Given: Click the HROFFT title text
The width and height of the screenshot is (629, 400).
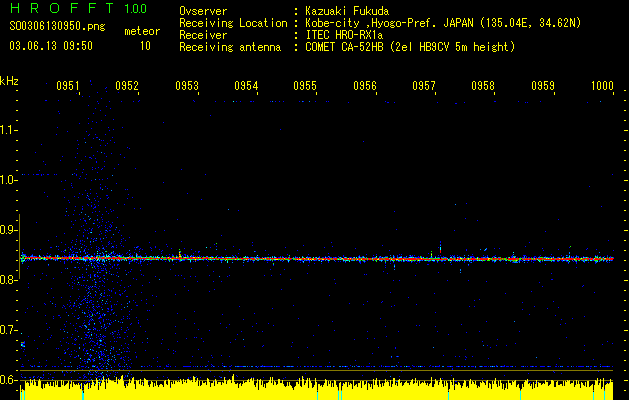Looking at the screenshot, I should click(x=62, y=8).
